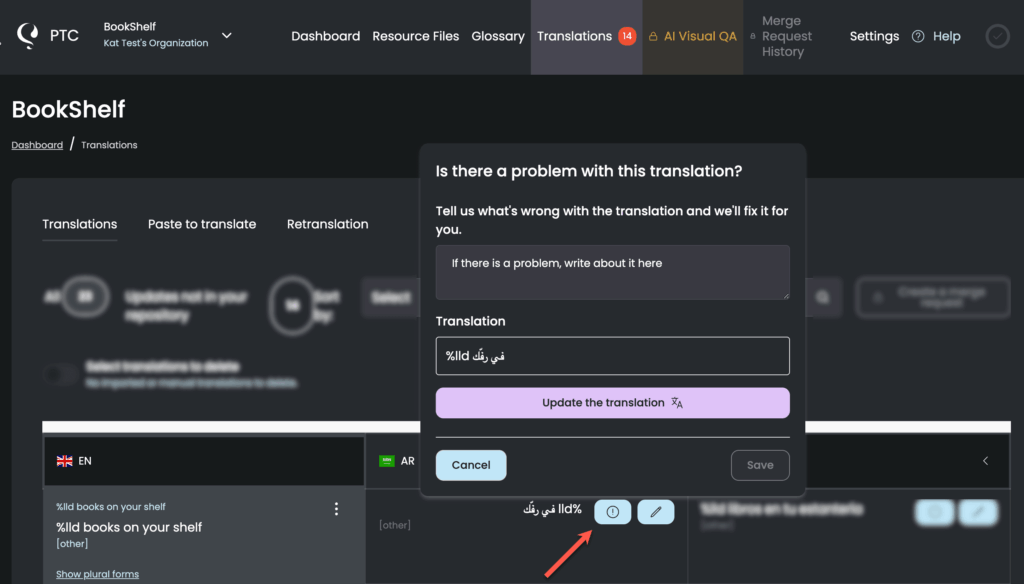Click the translate icon in Update button
The image size is (1024, 584).
(x=677, y=403)
